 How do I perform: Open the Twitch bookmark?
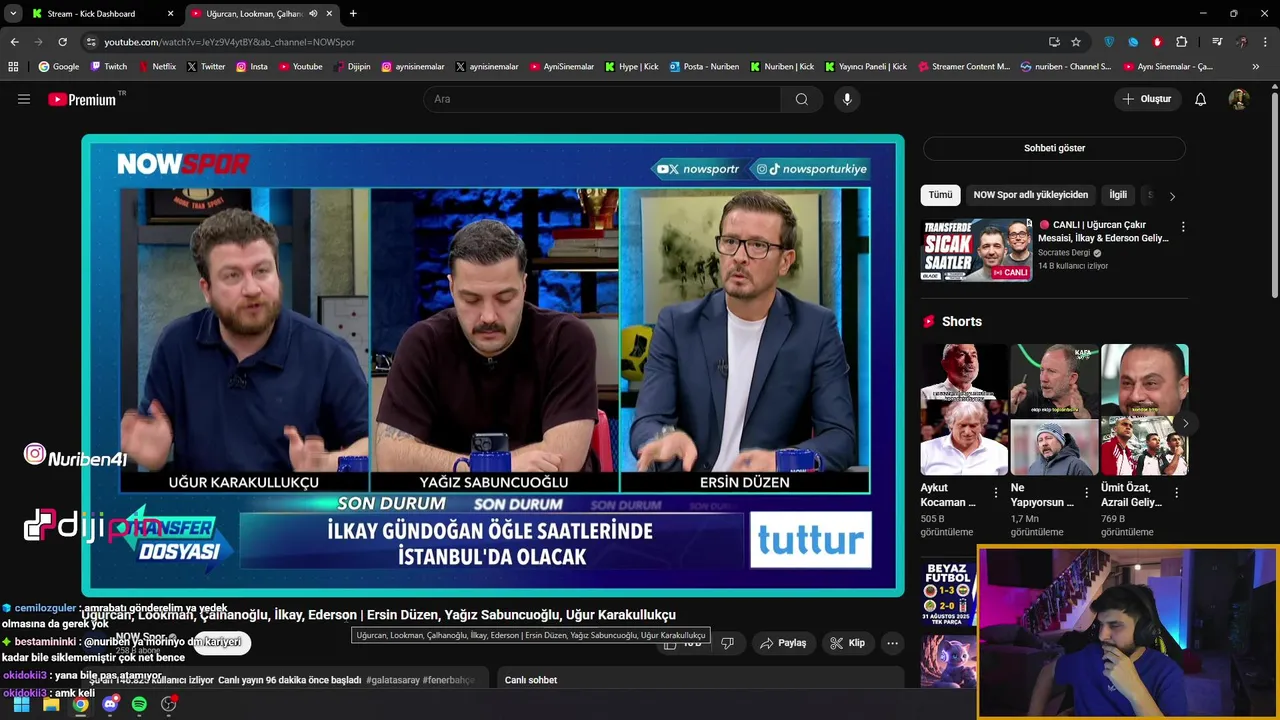109,67
